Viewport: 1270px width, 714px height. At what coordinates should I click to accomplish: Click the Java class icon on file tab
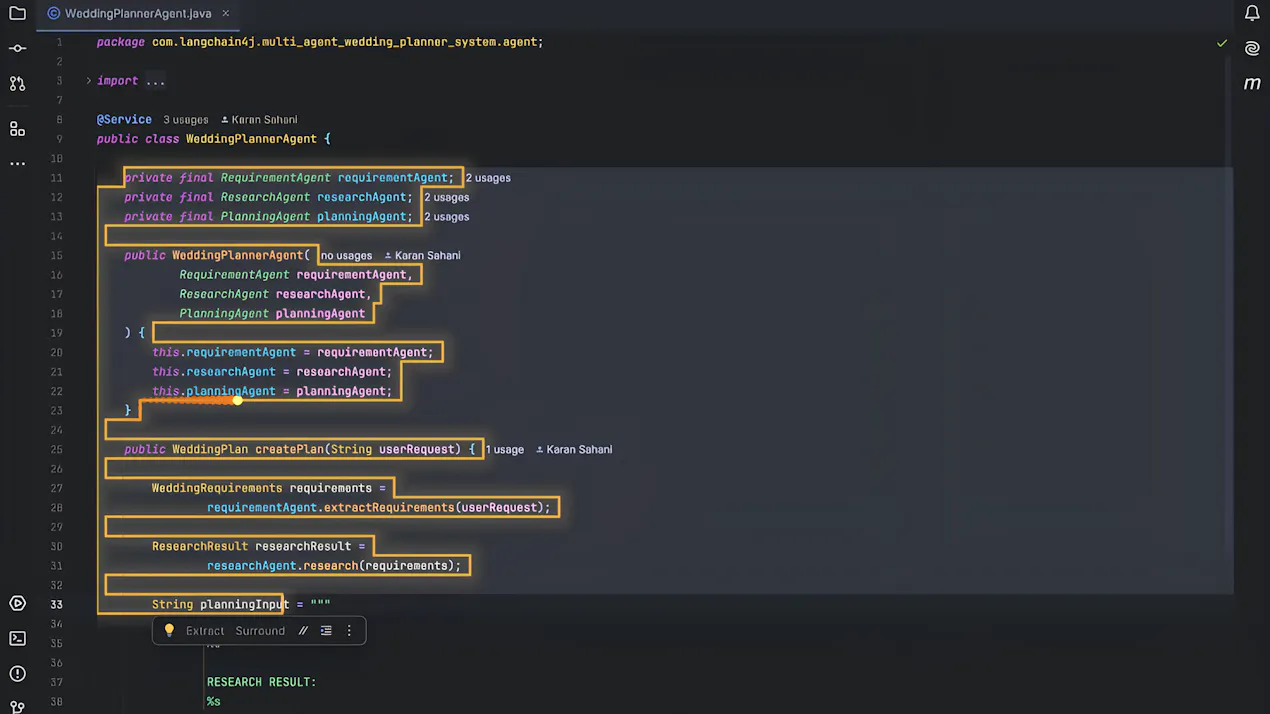coord(54,14)
